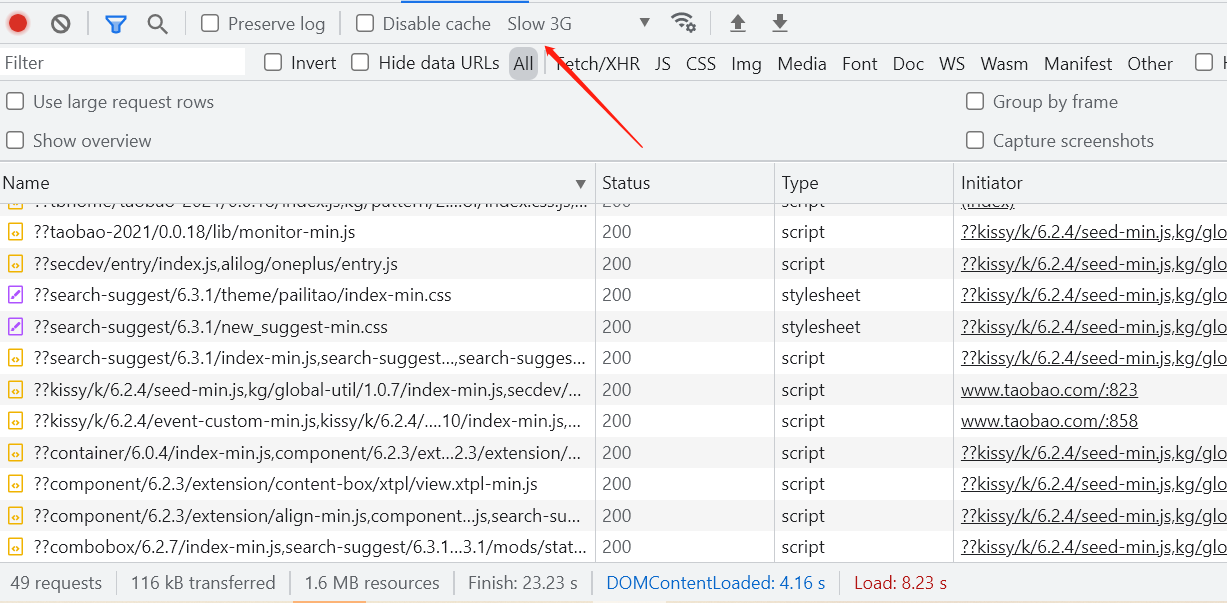Viewport: 1227px width, 603px height.
Task: Open network conditions wifi settings icon
Action: (683, 23)
